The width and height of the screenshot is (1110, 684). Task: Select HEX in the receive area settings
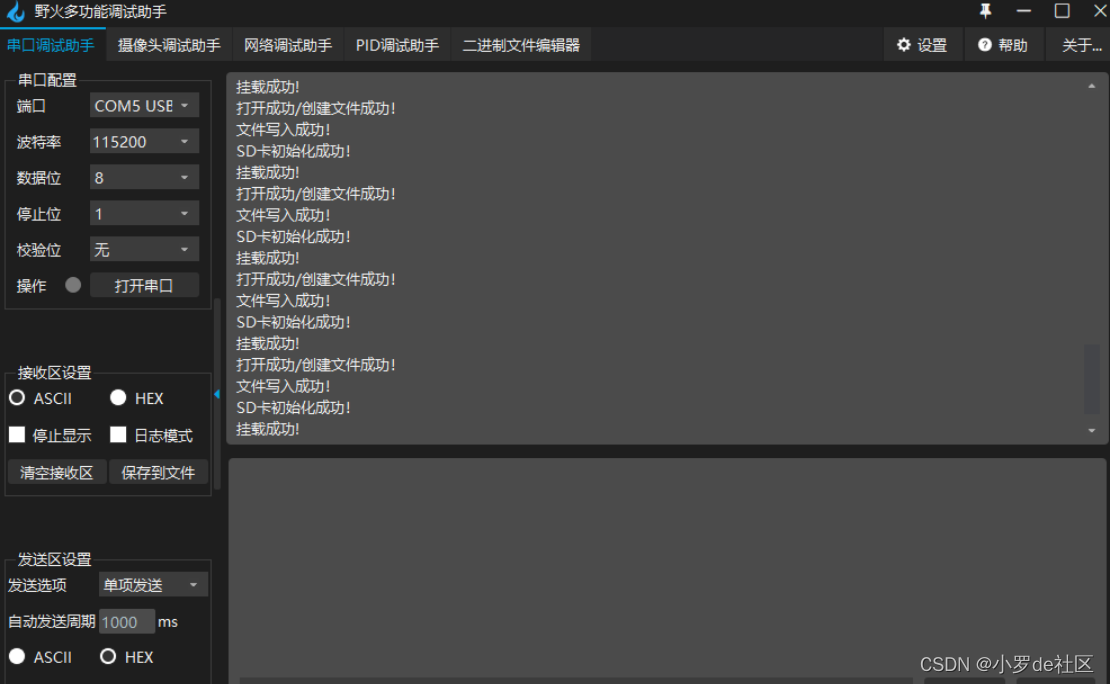(118, 397)
